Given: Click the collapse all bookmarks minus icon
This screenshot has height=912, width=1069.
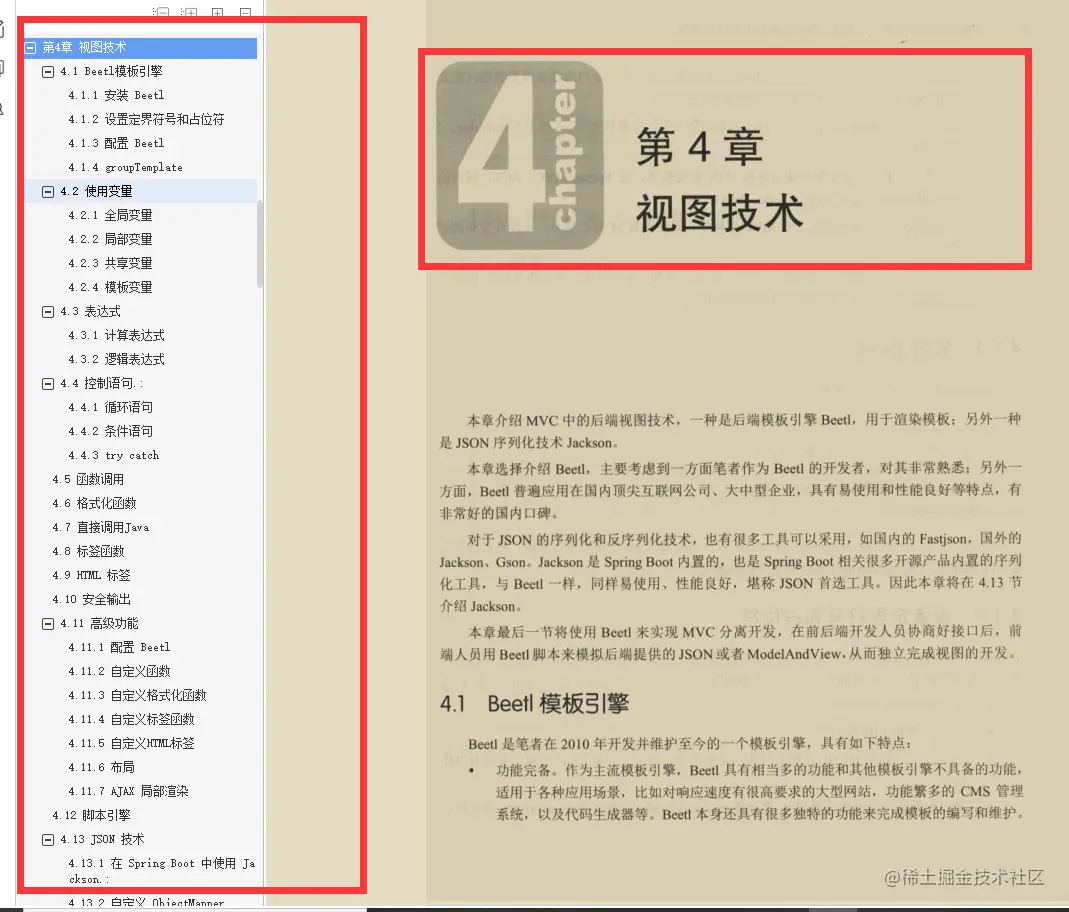Looking at the screenshot, I should click(x=244, y=12).
